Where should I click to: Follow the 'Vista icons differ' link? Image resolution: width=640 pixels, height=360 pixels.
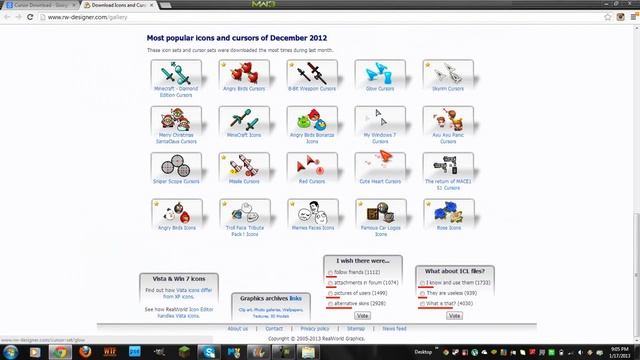pos(194,290)
